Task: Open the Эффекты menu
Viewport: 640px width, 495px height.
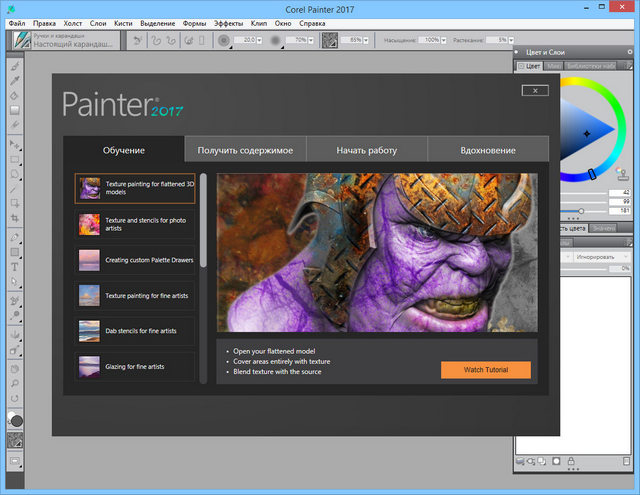Action: coord(228,22)
